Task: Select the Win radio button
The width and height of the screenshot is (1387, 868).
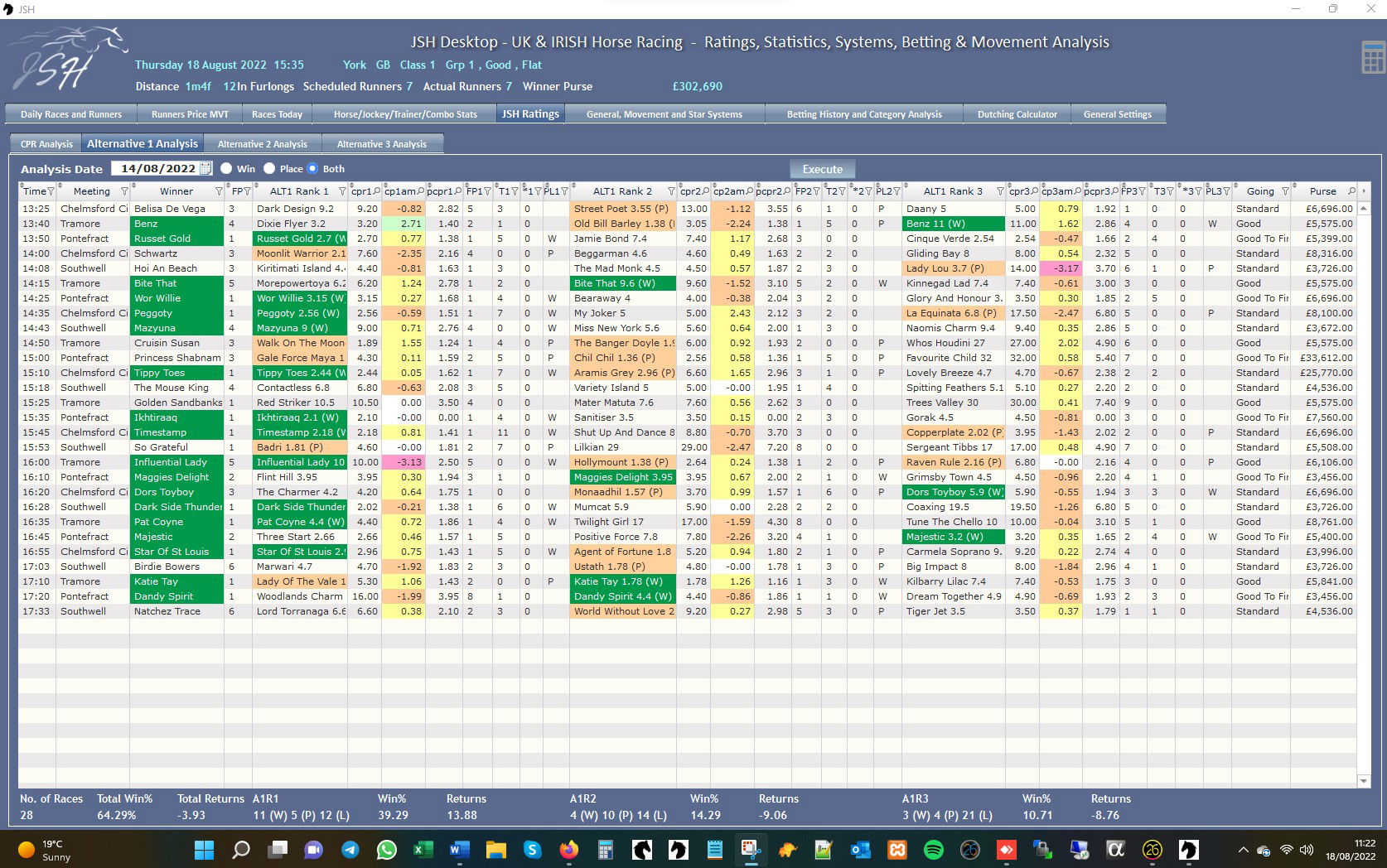Action: click(x=226, y=168)
